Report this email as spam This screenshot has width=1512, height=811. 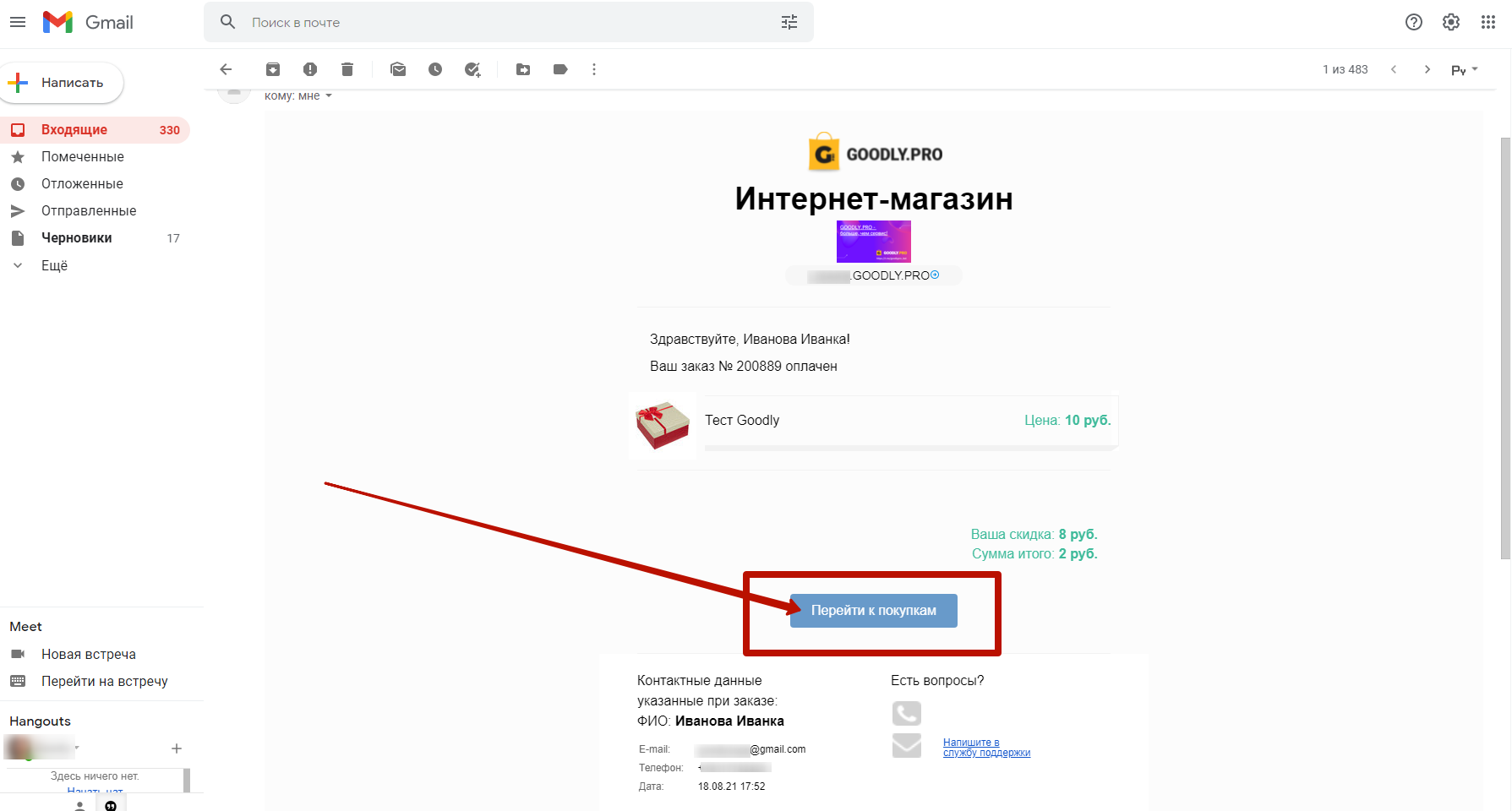[x=310, y=69]
